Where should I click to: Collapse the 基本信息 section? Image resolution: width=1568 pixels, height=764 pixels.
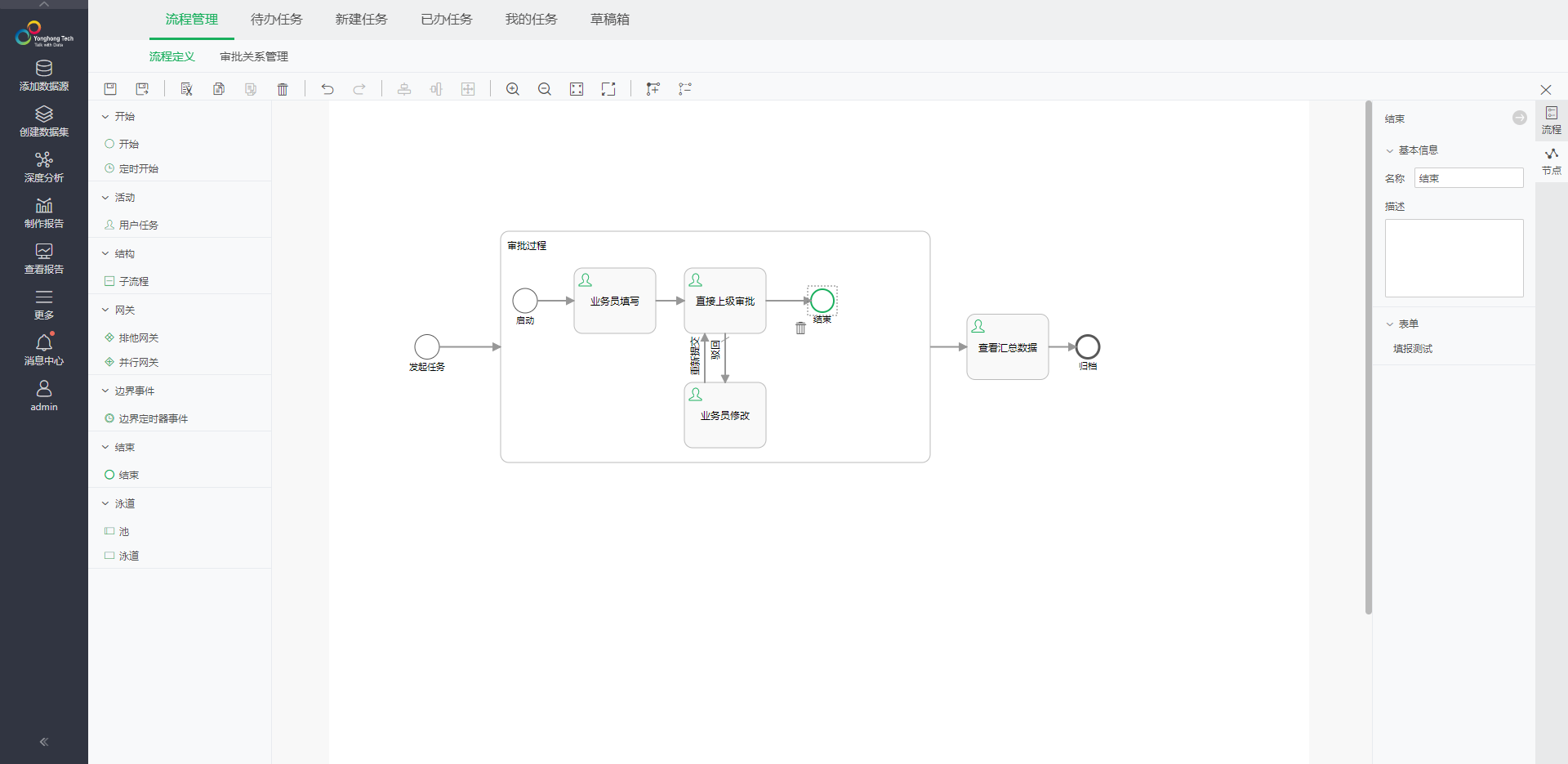pyautogui.click(x=1389, y=150)
